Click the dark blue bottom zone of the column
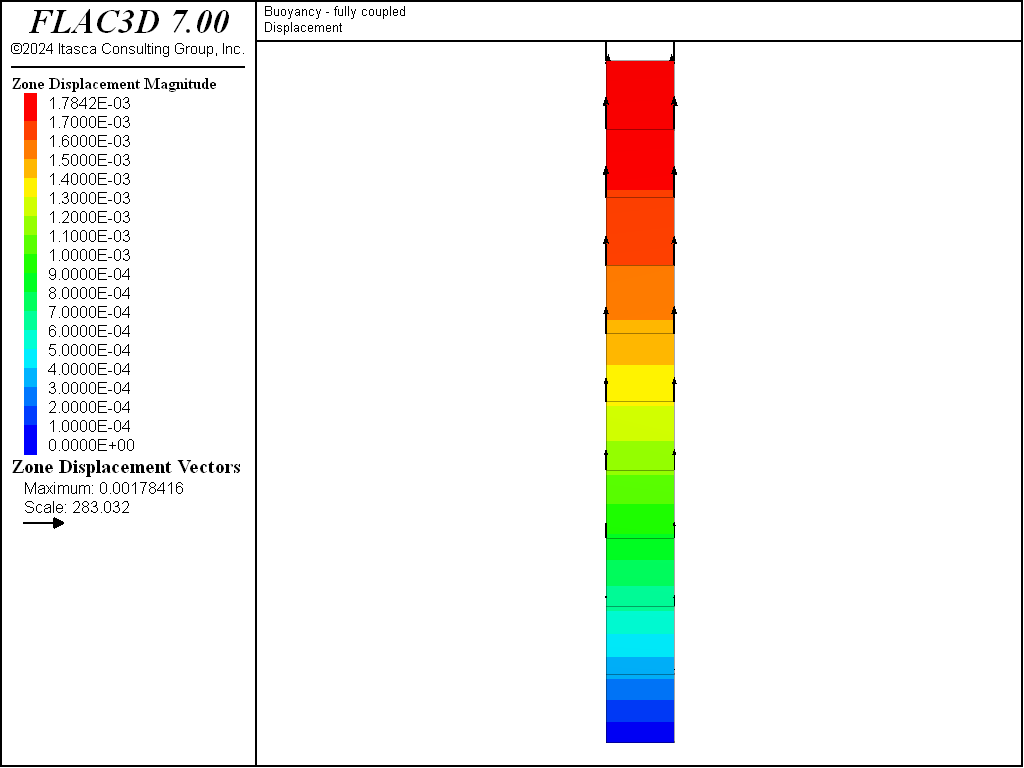The image size is (1024, 768). tap(640, 732)
